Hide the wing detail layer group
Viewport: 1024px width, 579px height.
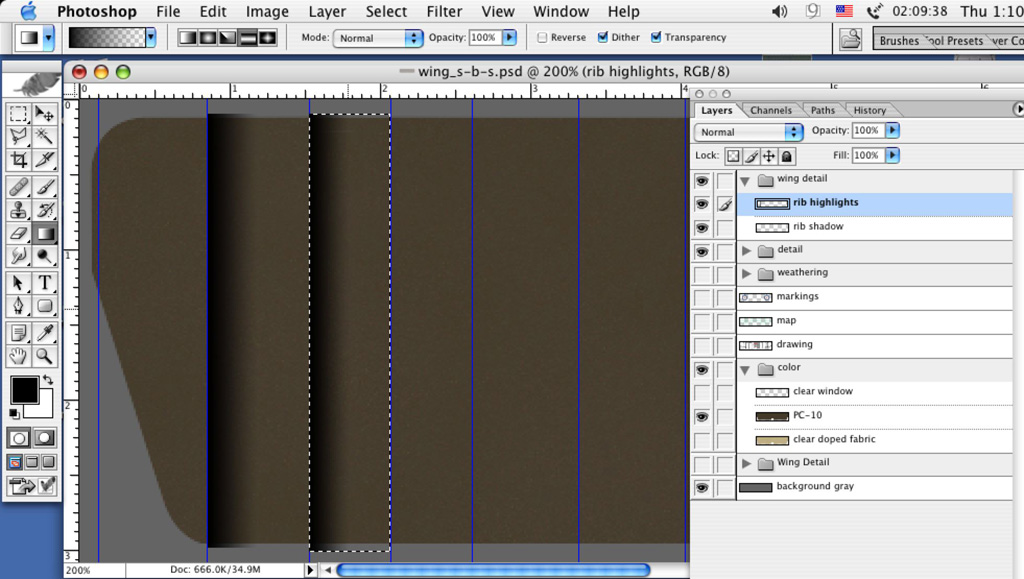[x=702, y=181]
